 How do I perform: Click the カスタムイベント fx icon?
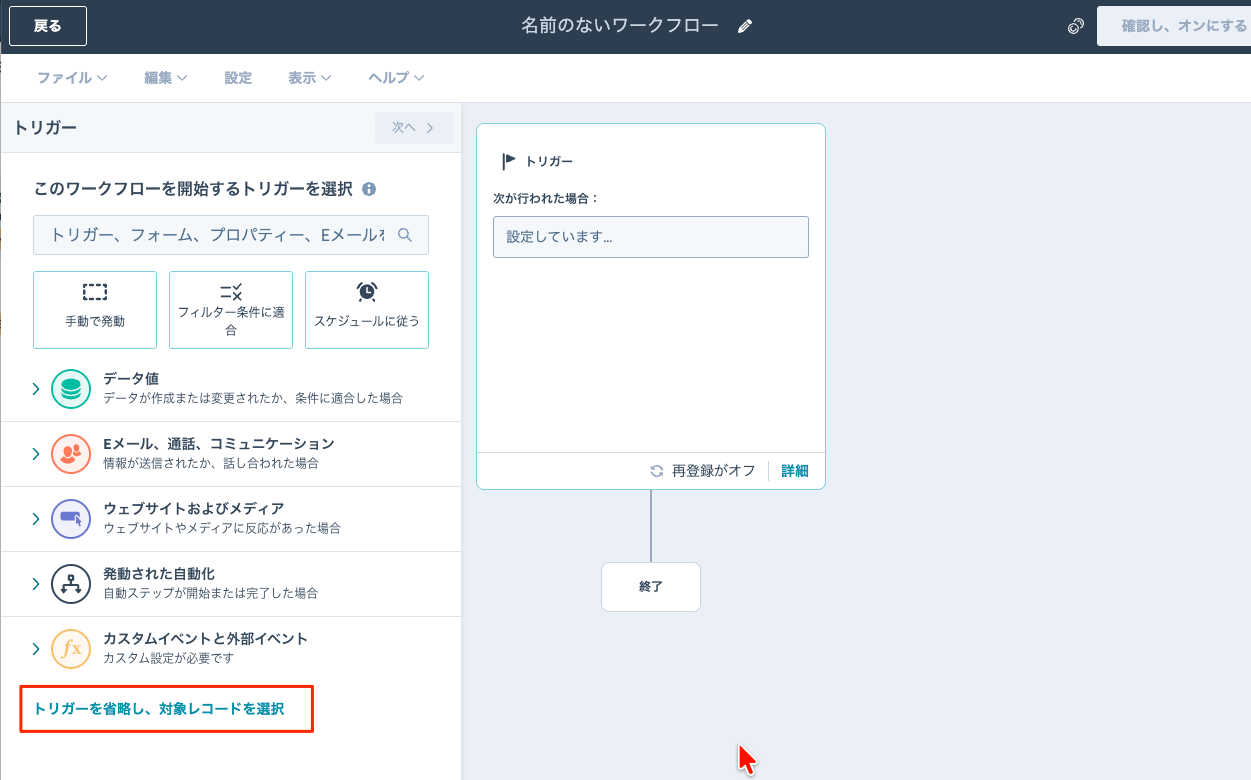coord(71,649)
